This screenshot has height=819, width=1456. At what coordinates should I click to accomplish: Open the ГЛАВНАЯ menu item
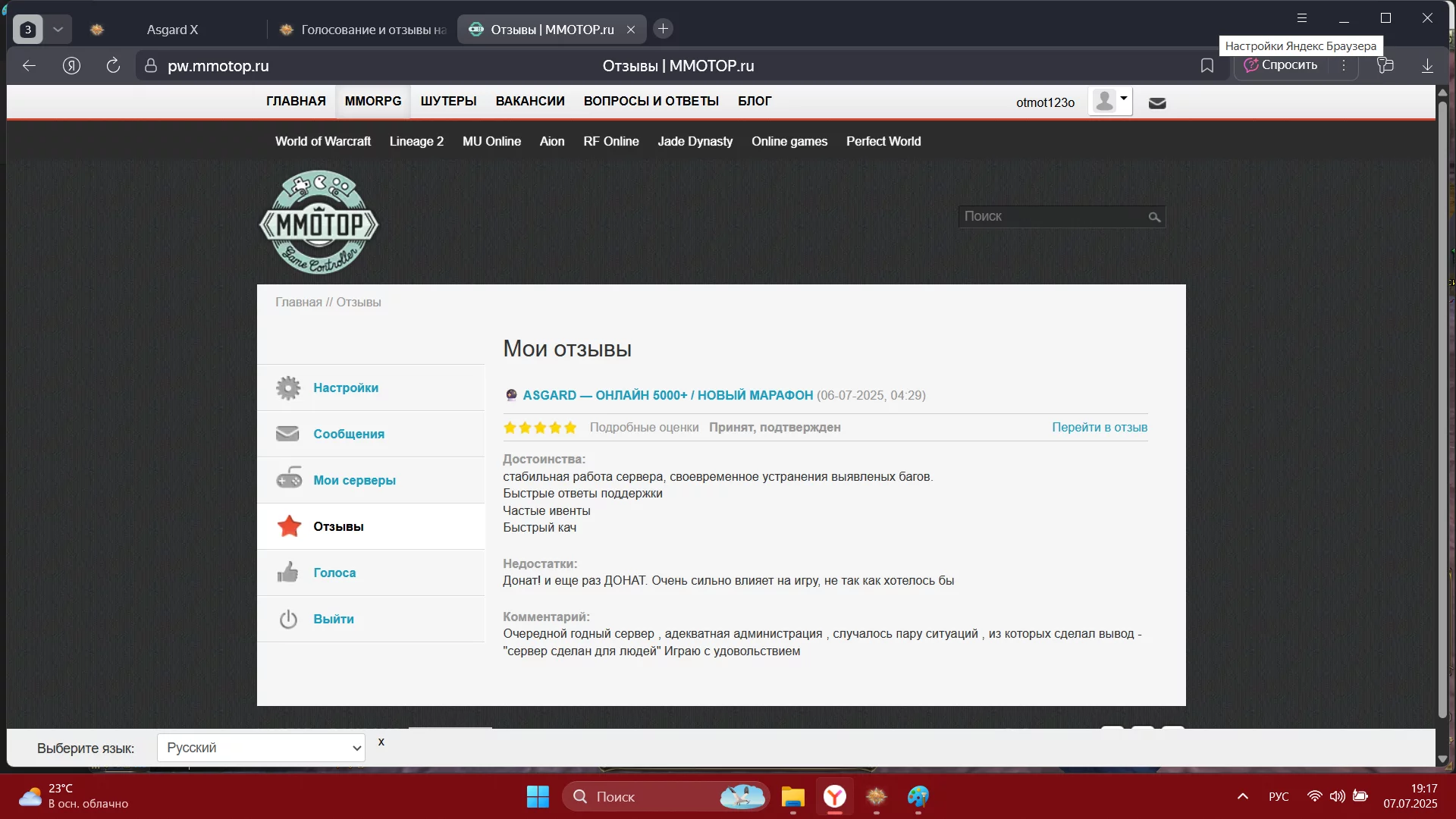296,102
